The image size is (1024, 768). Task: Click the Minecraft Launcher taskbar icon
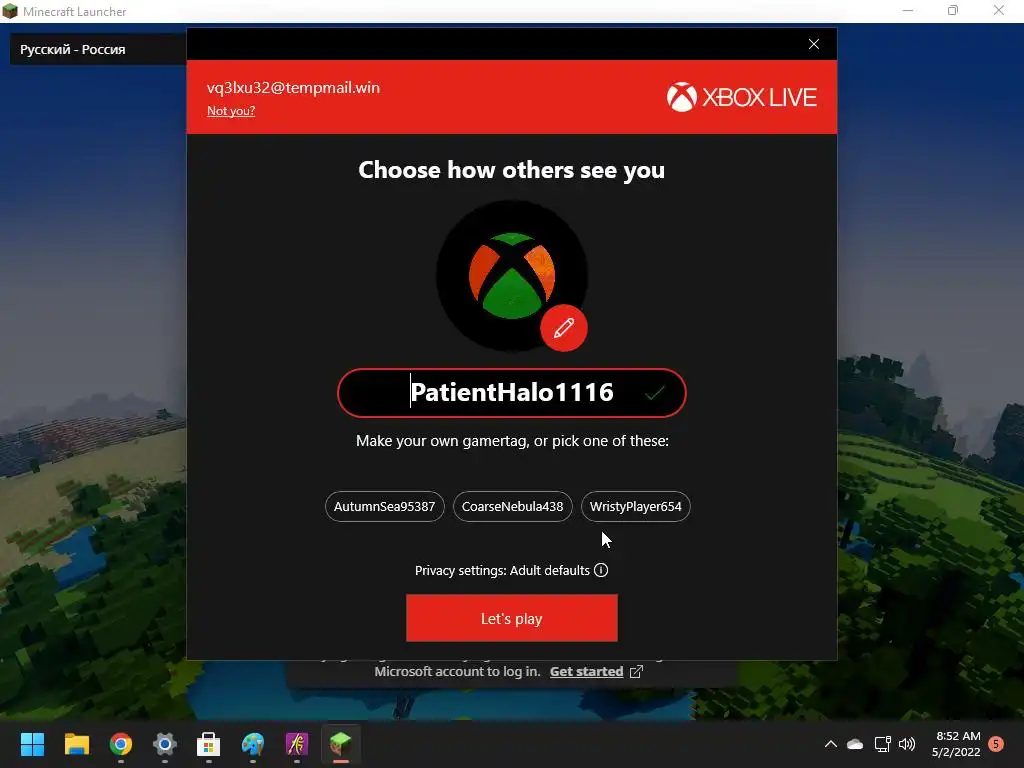[x=340, y=744]
